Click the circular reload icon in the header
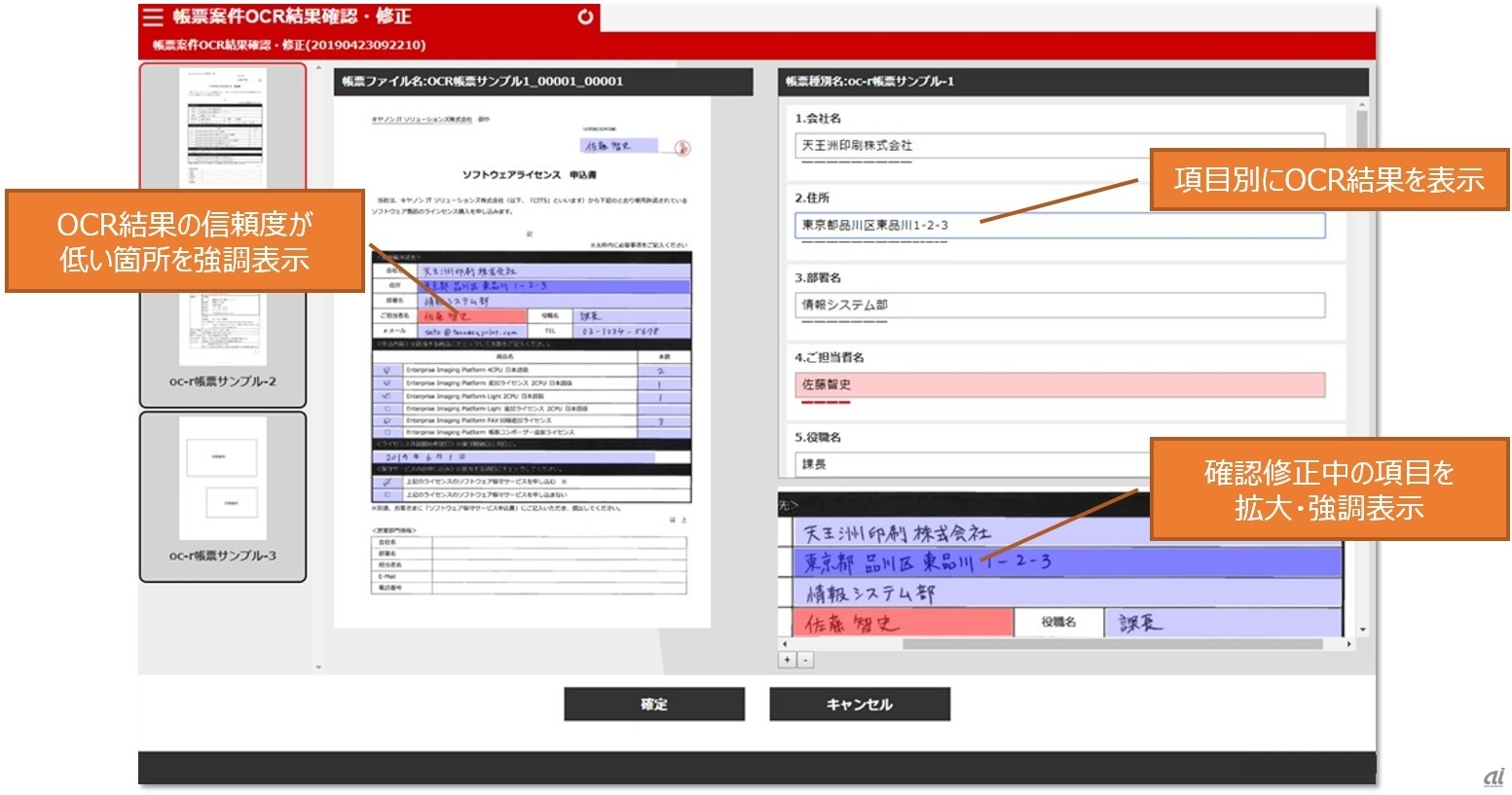Screen dimensions: 1512x795 pyautogui.click(x=585, y=17)
